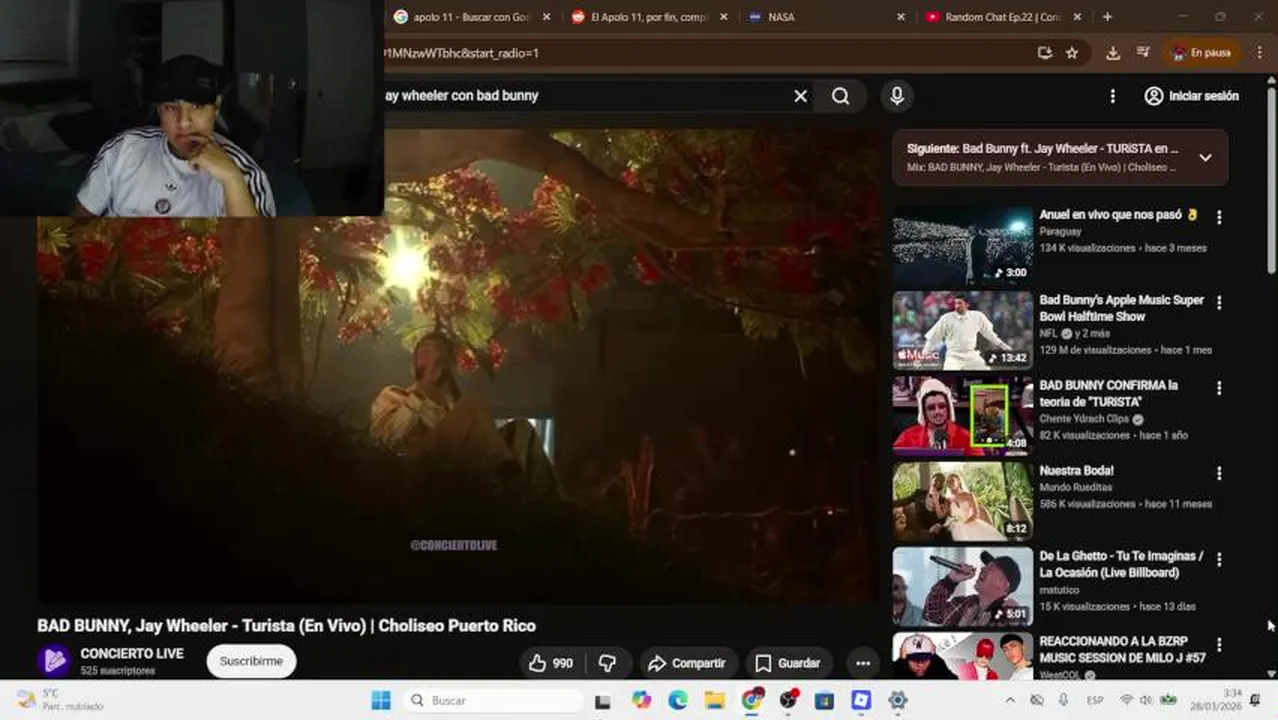Open Microsoft Edge from the taskbar

[x=678, y=700]
